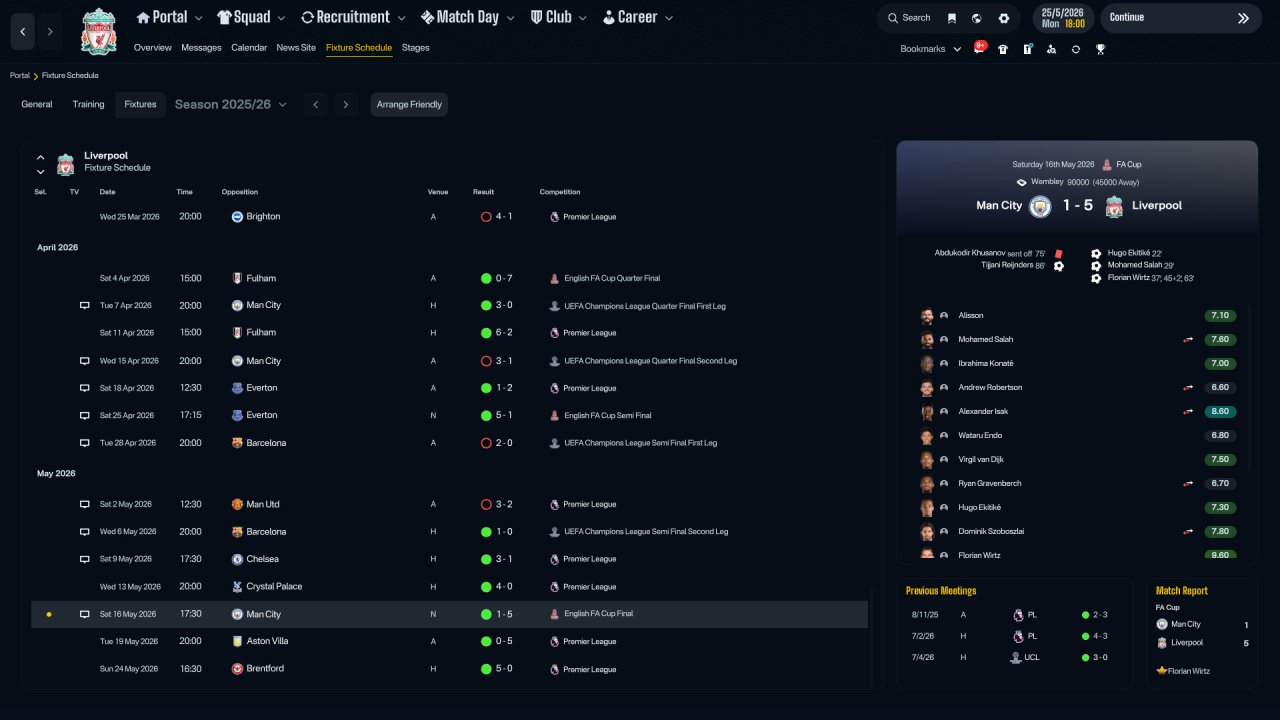Click the scouting person-search shortcut icon
The height and width of the screenshot is (720, 1280).
click(x=1051, y=49)
